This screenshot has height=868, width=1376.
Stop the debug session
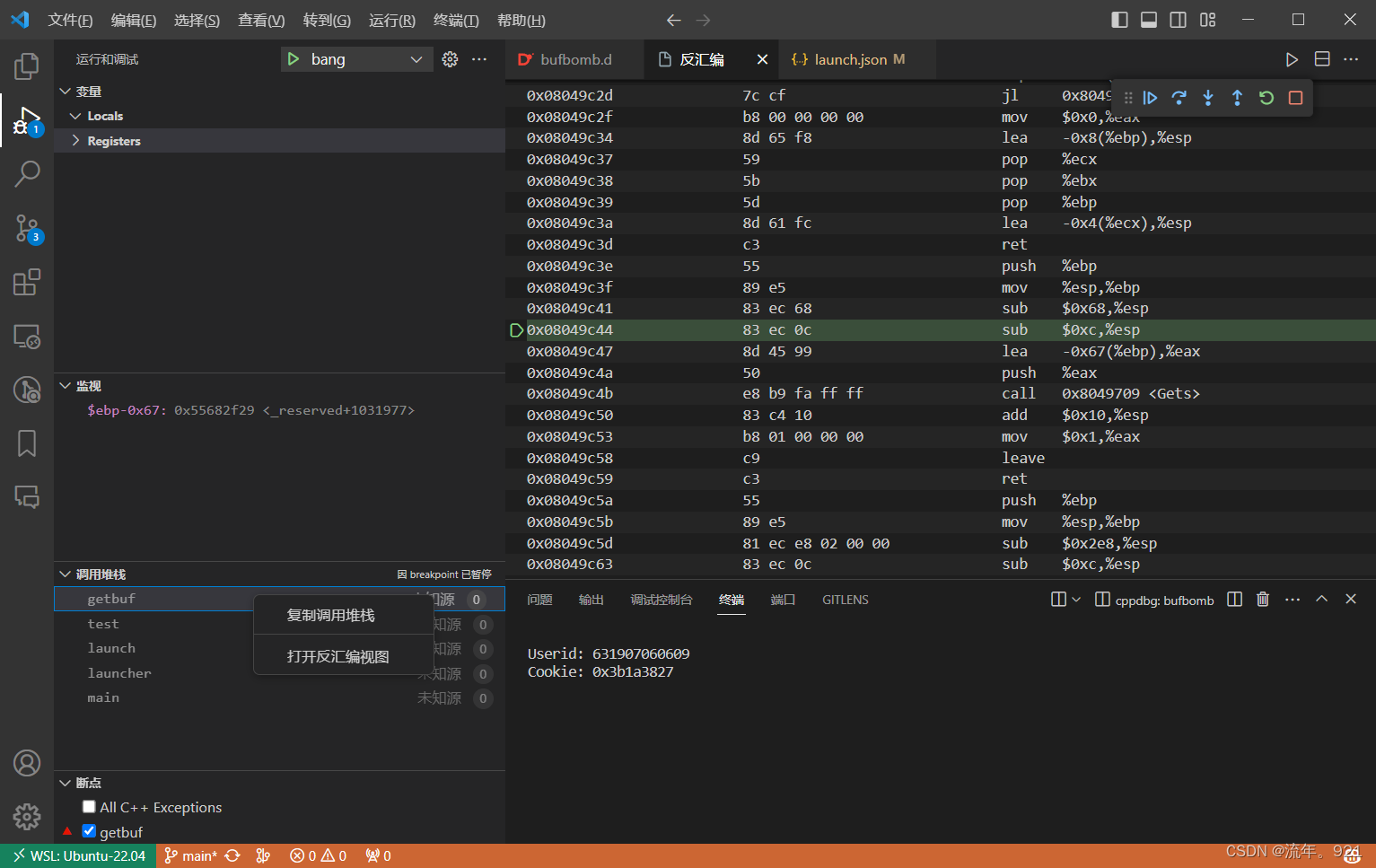tap(1295, 98)
